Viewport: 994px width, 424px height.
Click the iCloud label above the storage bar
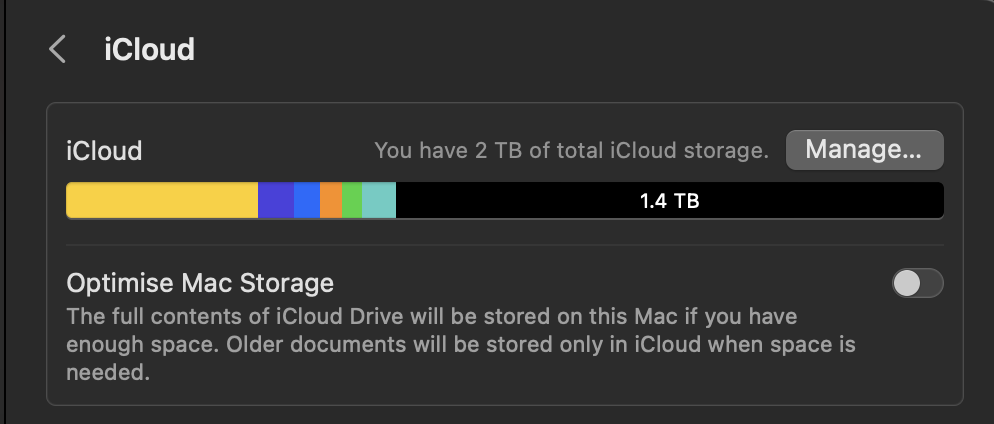[x=104, y=151]
